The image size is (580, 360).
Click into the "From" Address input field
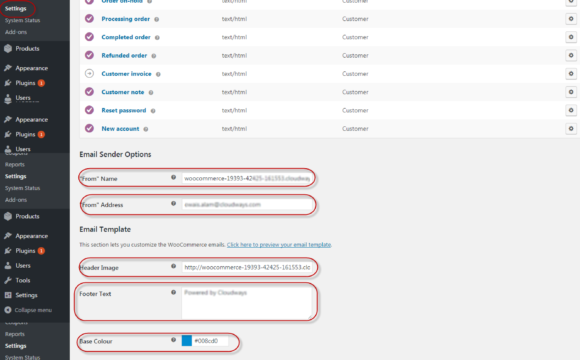click(x=247, y=205)
